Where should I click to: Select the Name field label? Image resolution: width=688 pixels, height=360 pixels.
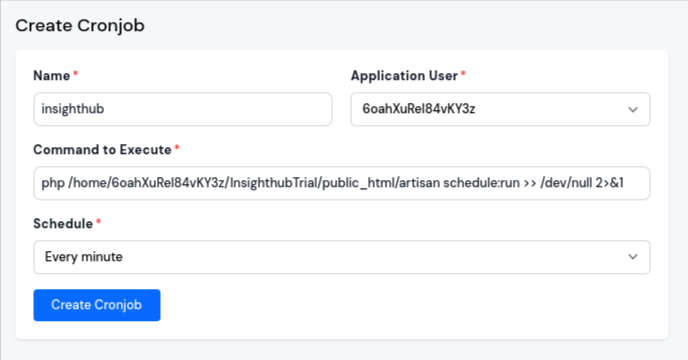click(52, 76)
